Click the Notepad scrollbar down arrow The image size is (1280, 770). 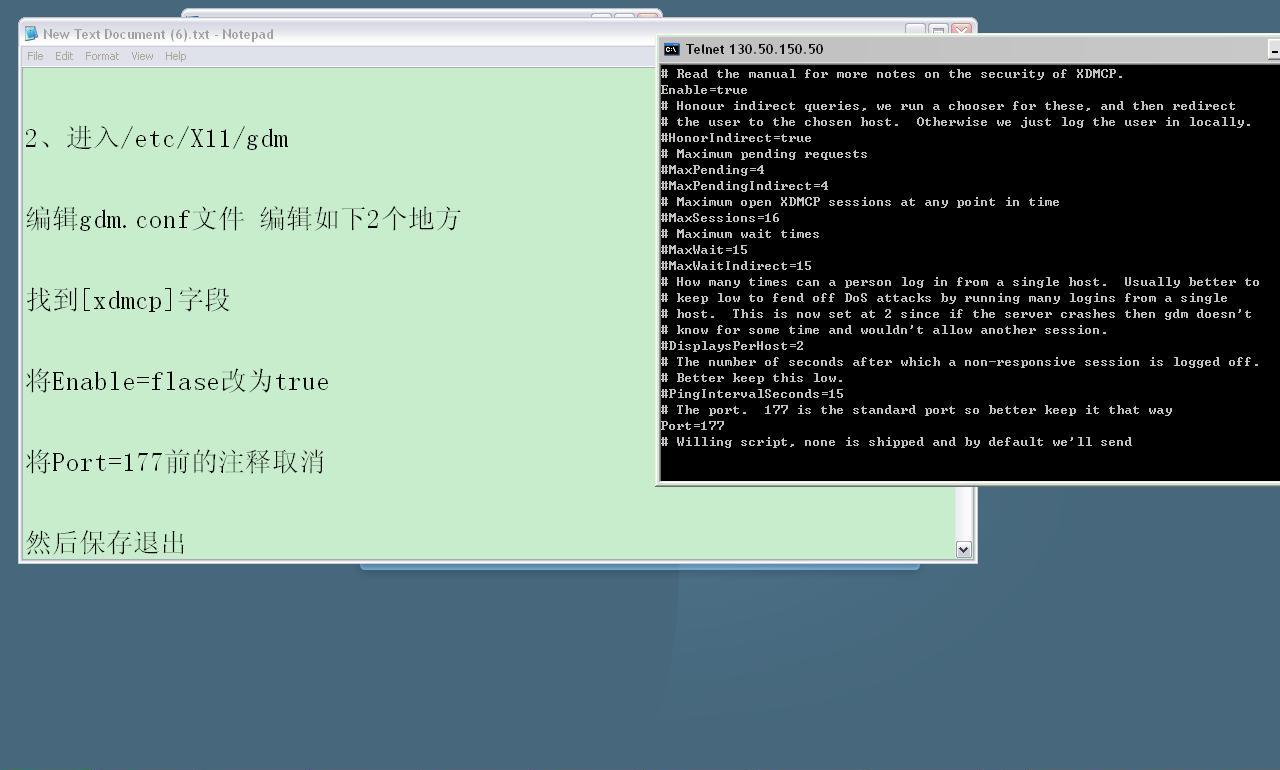[963, 549]
